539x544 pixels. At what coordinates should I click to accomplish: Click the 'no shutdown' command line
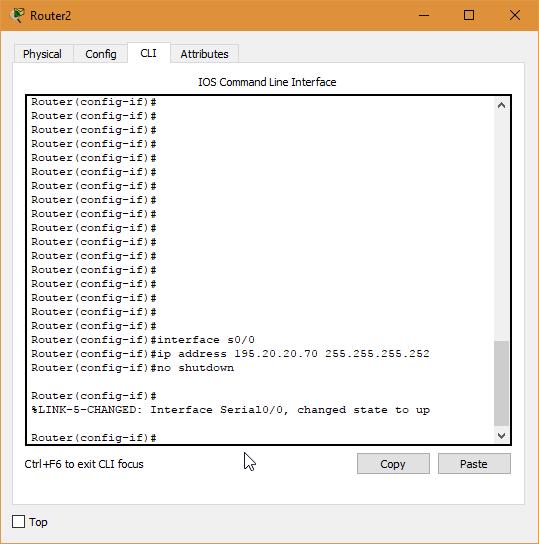pyautogui.click(x=132, y=368)
